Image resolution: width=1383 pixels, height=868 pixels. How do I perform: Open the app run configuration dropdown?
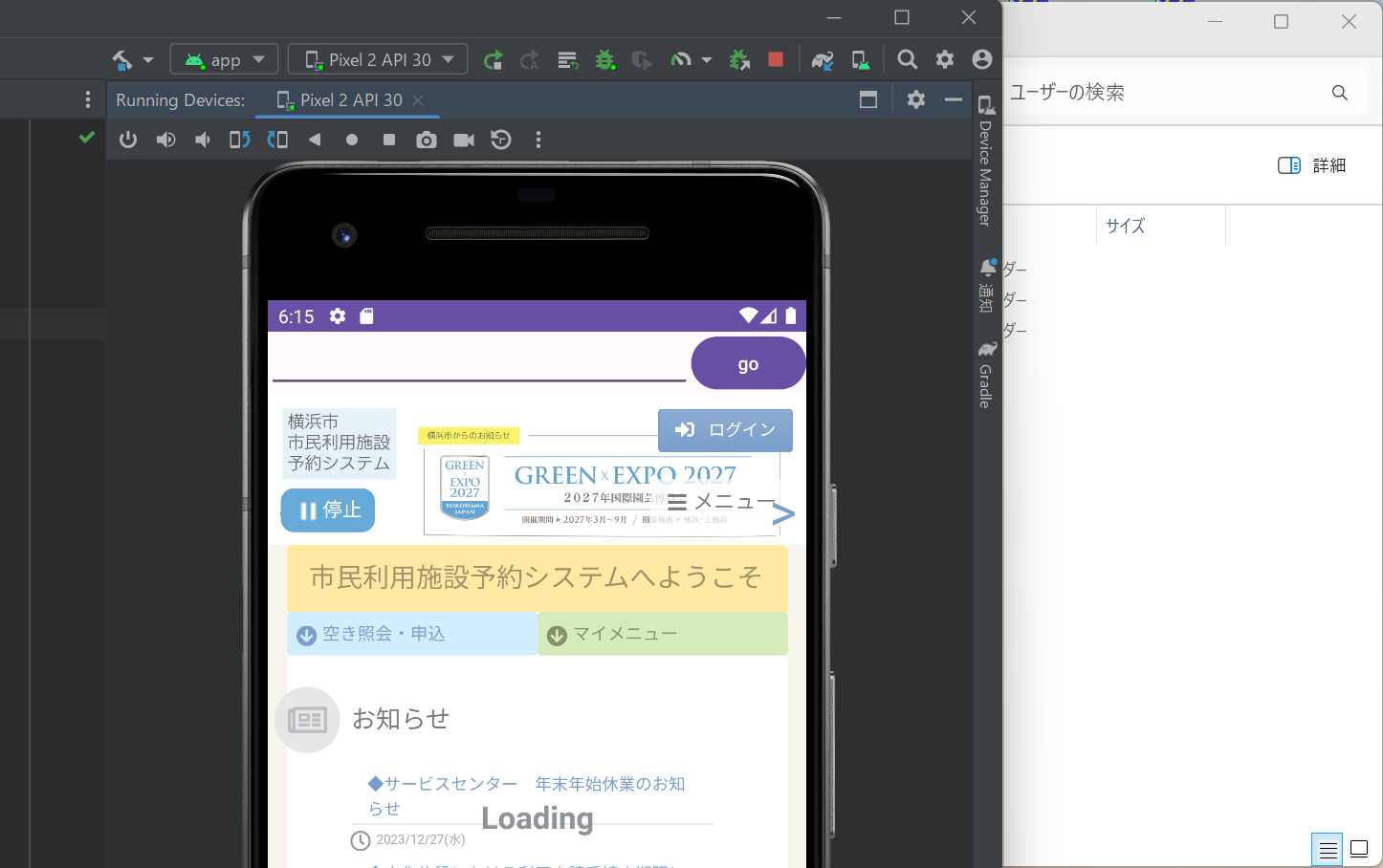pyautogui.click(x=224, y=58)
